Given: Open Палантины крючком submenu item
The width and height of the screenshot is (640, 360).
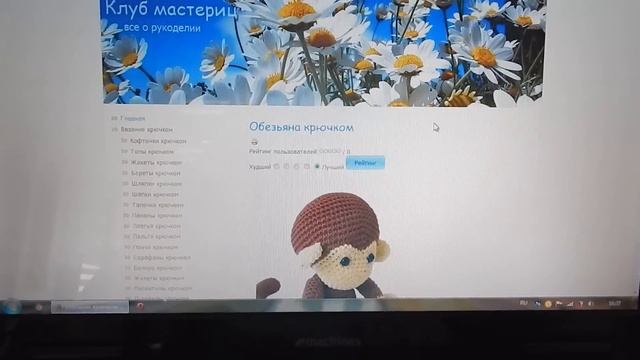Looking at the screenshot, I should pyautogui.click(x=163, y=288).
